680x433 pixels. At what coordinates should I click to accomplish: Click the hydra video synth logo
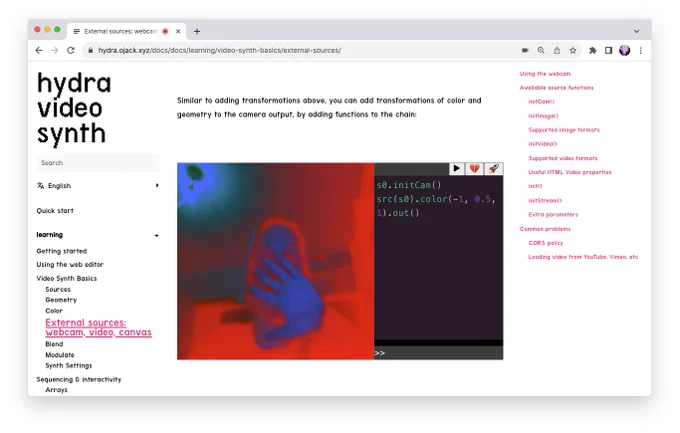tap(74, 108)
